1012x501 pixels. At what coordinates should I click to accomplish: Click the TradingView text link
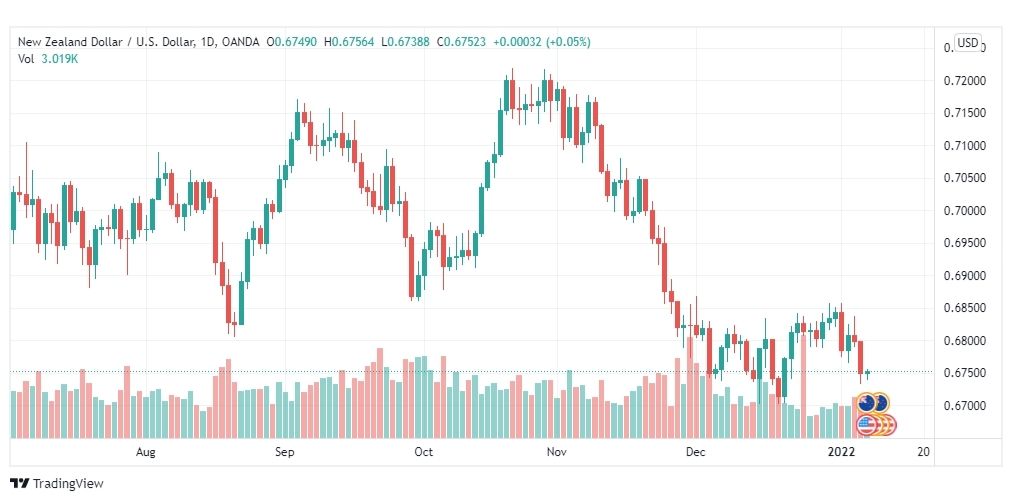[x=68, y=483]
